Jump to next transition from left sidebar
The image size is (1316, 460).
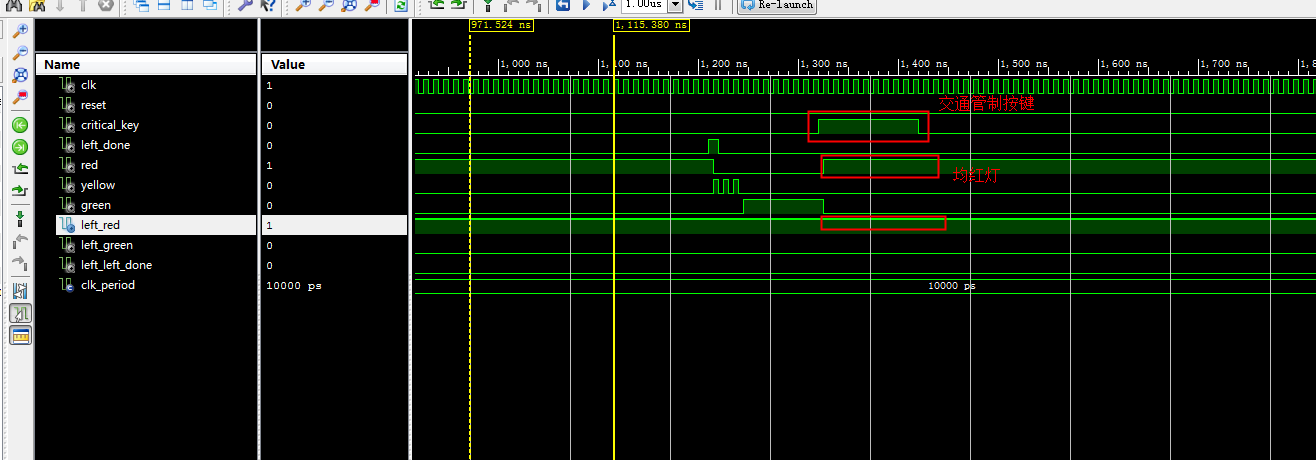(x=19, y=190)
